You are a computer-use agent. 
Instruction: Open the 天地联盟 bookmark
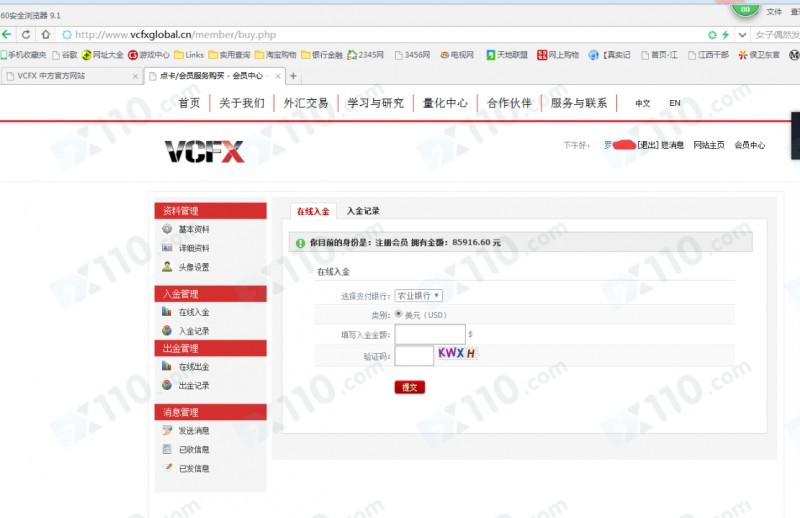tap(507, 55)
